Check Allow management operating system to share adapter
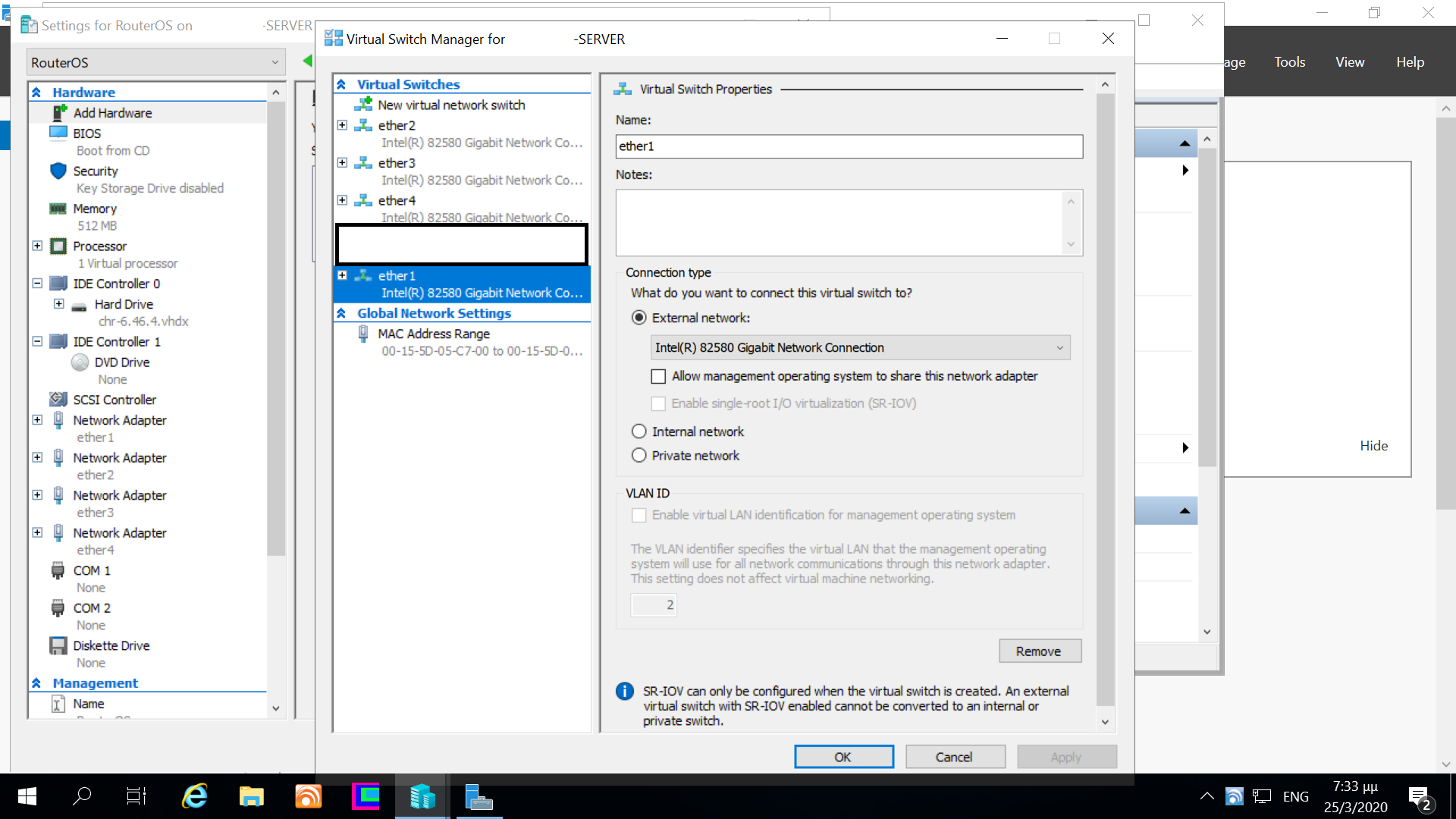Screen dimensions: 1456x819 [658, 376]
